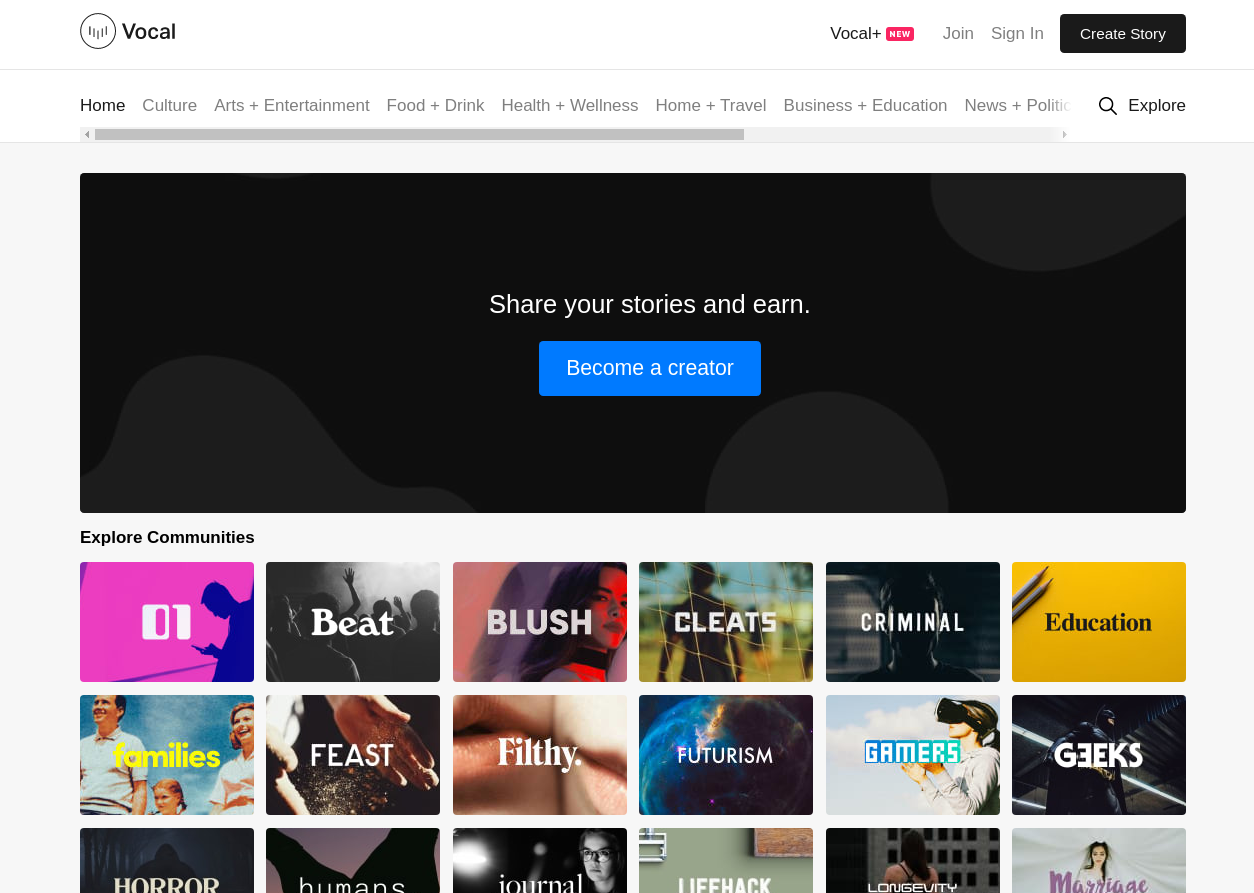Open the Gamers community tile
The height and width of the screenshot is (893, 1254).
(x=912, y=755)
